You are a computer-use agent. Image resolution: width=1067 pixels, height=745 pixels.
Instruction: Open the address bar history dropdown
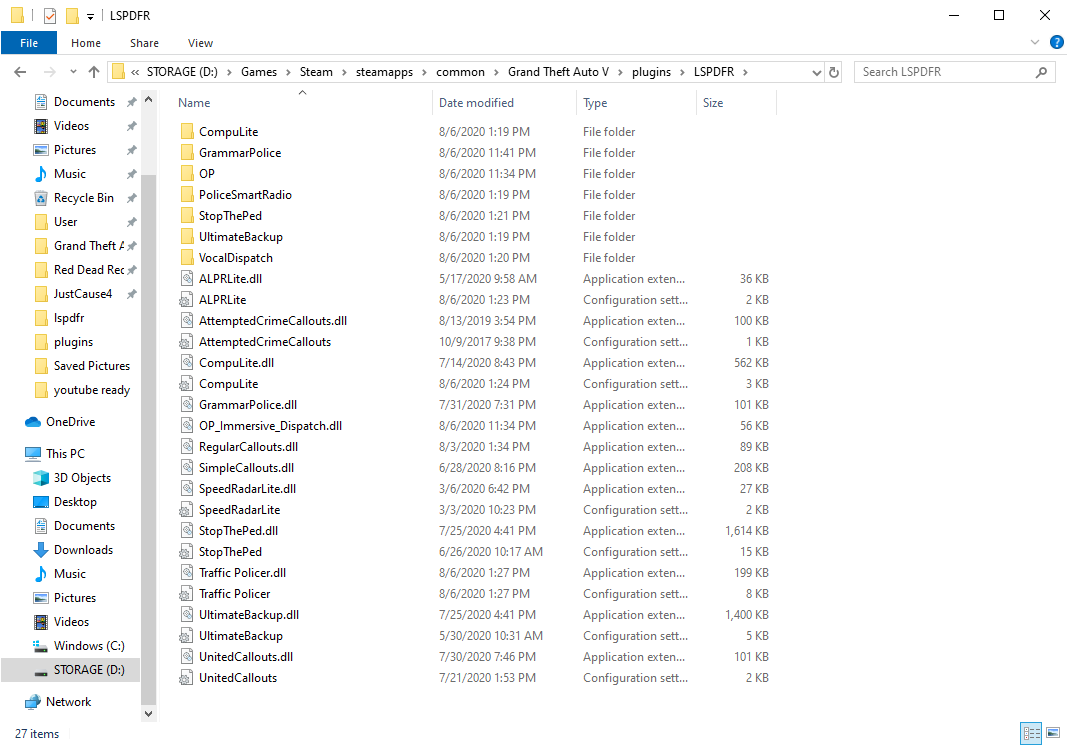click(x=817, y=72)
